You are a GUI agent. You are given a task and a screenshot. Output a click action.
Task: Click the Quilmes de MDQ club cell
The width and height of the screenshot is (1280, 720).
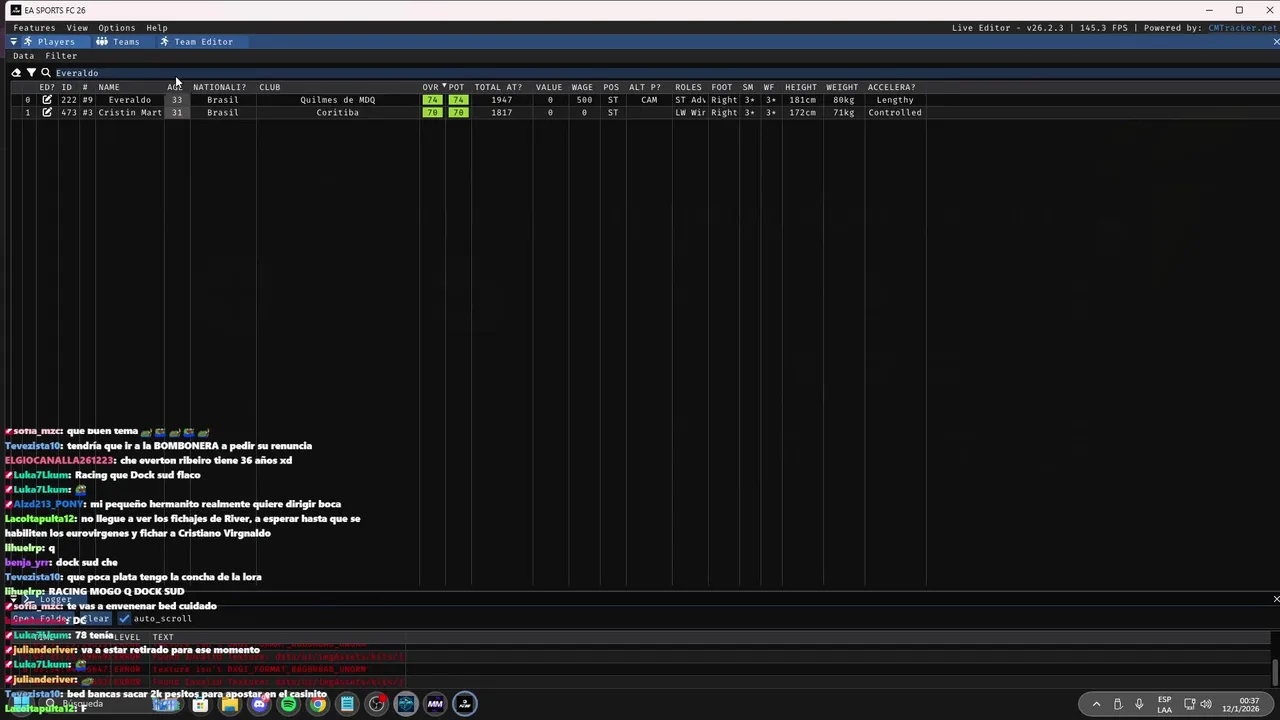[x=337, y=100]
